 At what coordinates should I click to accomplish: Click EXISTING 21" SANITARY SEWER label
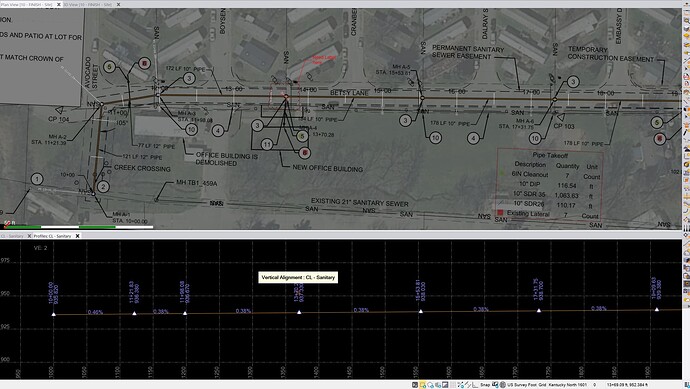360,202
